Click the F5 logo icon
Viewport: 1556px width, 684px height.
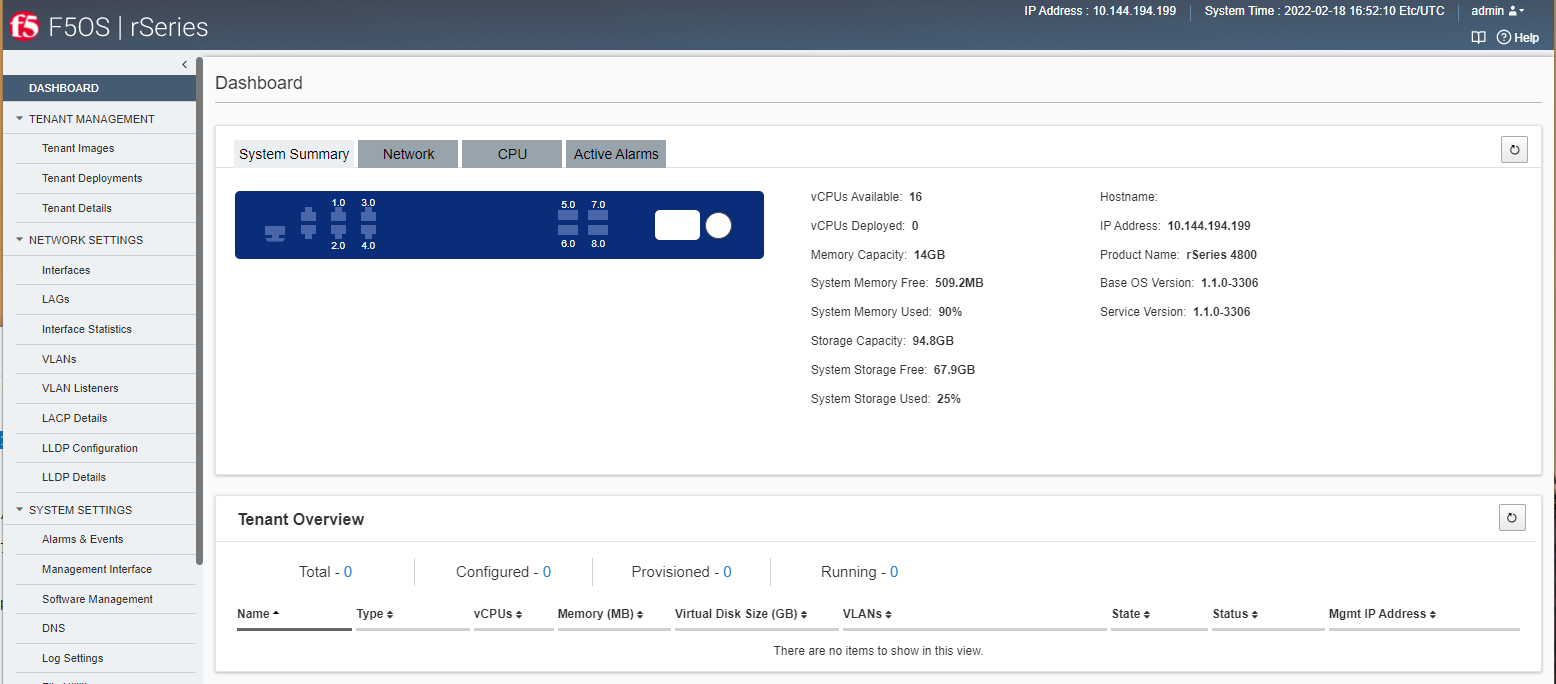[x=24, y=26]
